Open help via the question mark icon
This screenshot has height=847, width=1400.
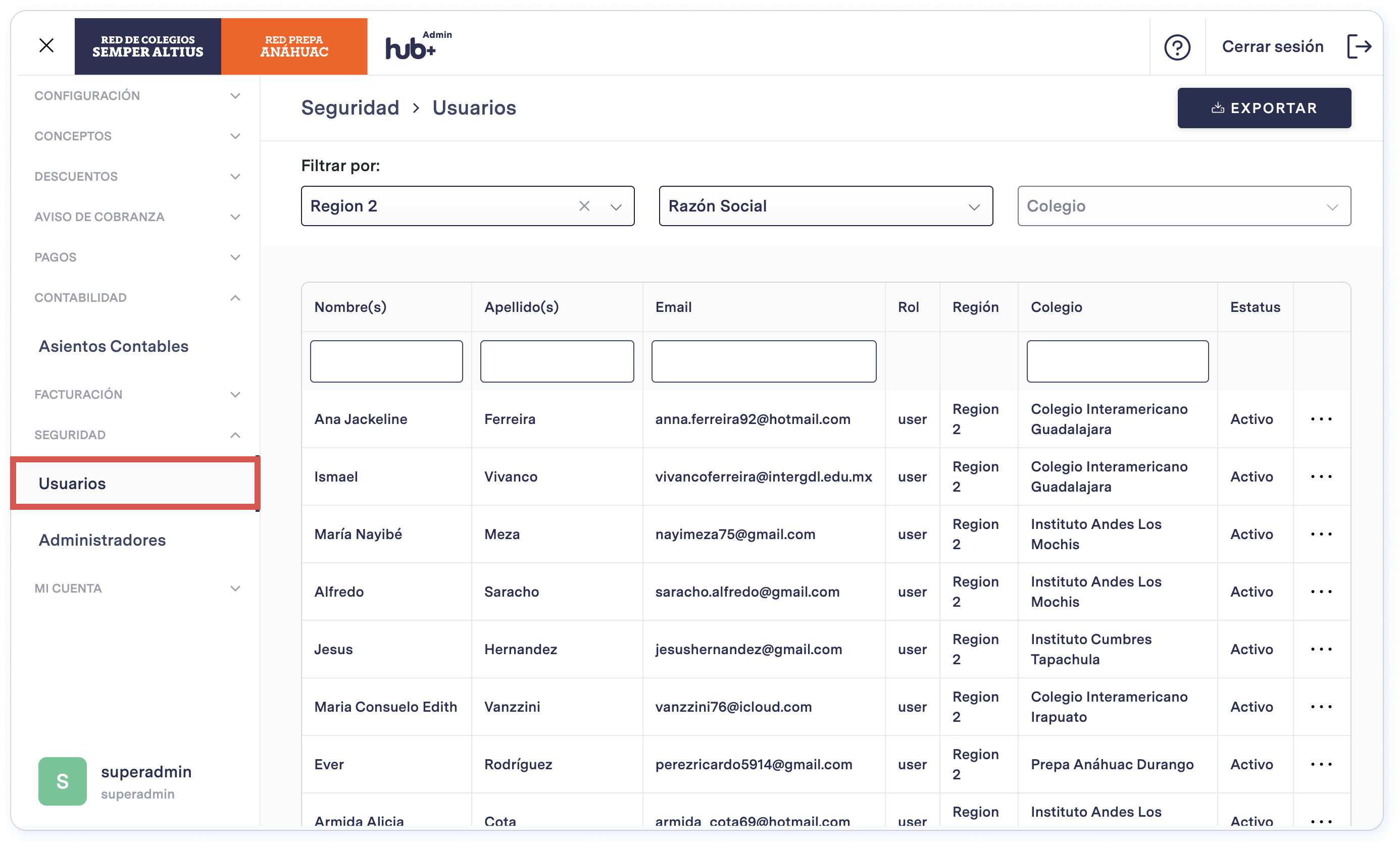pyautogui.click(x=1177, y=46)
